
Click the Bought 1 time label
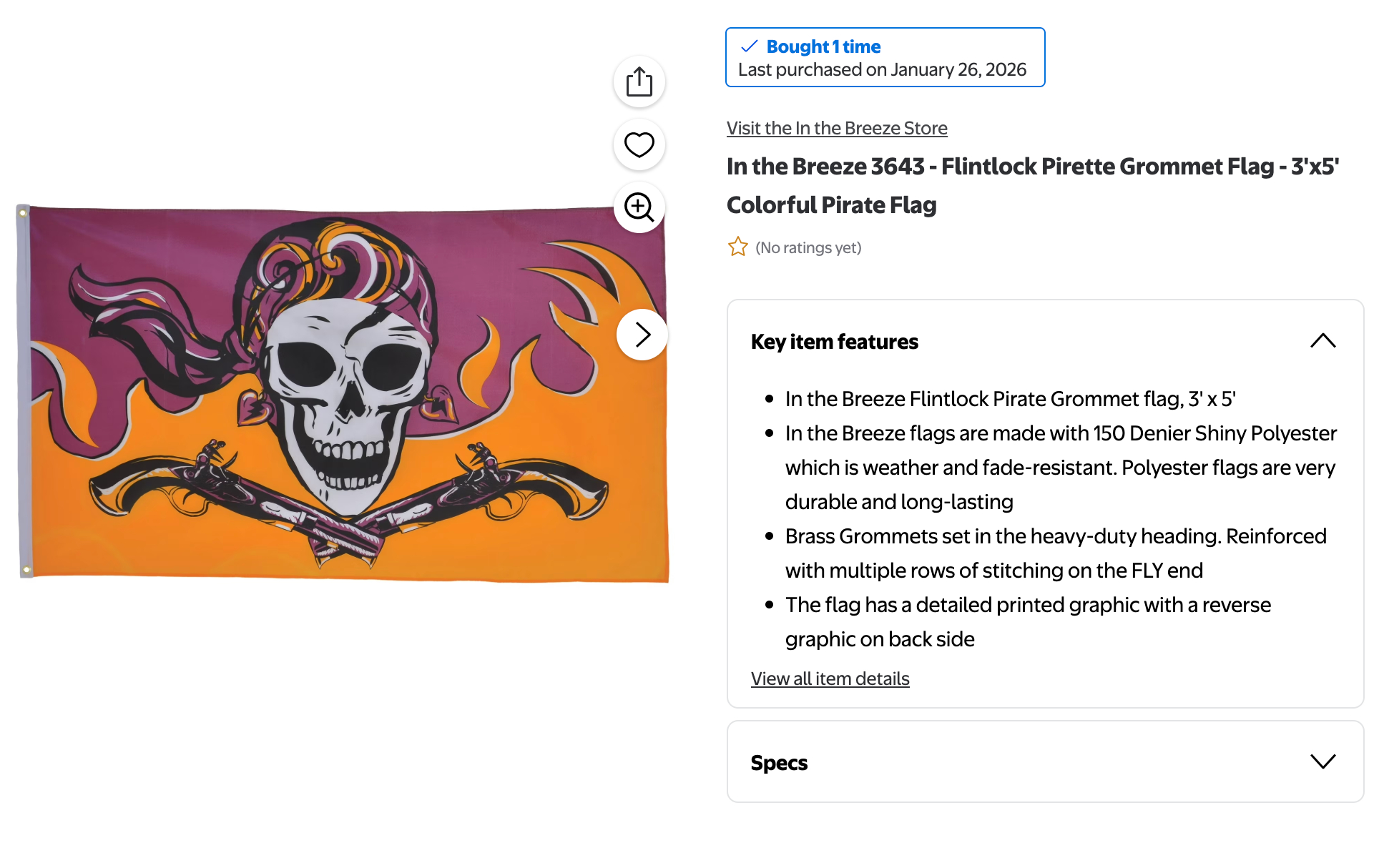coord(823,46)
